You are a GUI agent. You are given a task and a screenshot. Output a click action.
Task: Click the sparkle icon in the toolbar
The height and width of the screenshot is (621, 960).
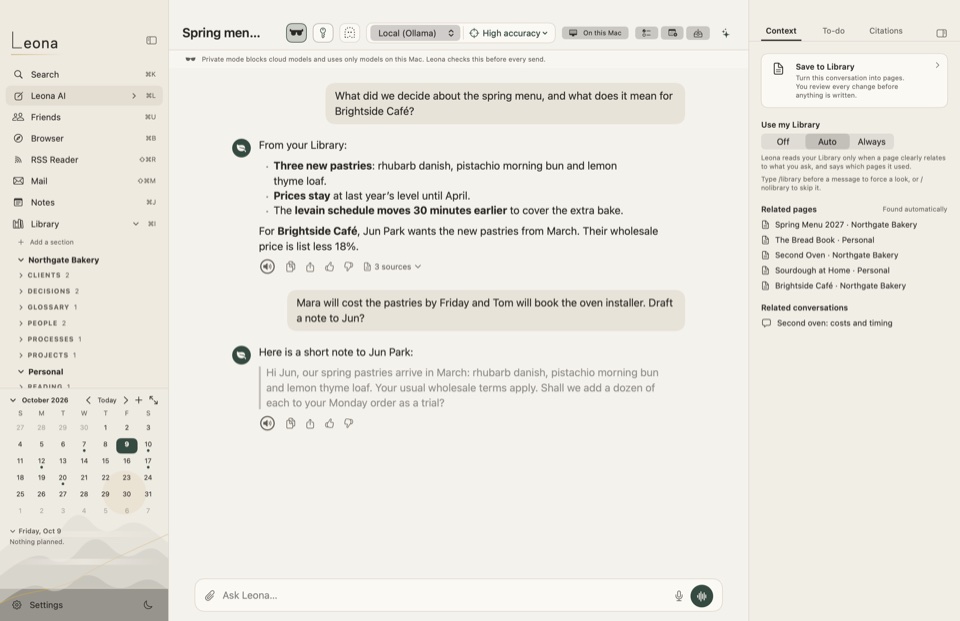[726, 33]
